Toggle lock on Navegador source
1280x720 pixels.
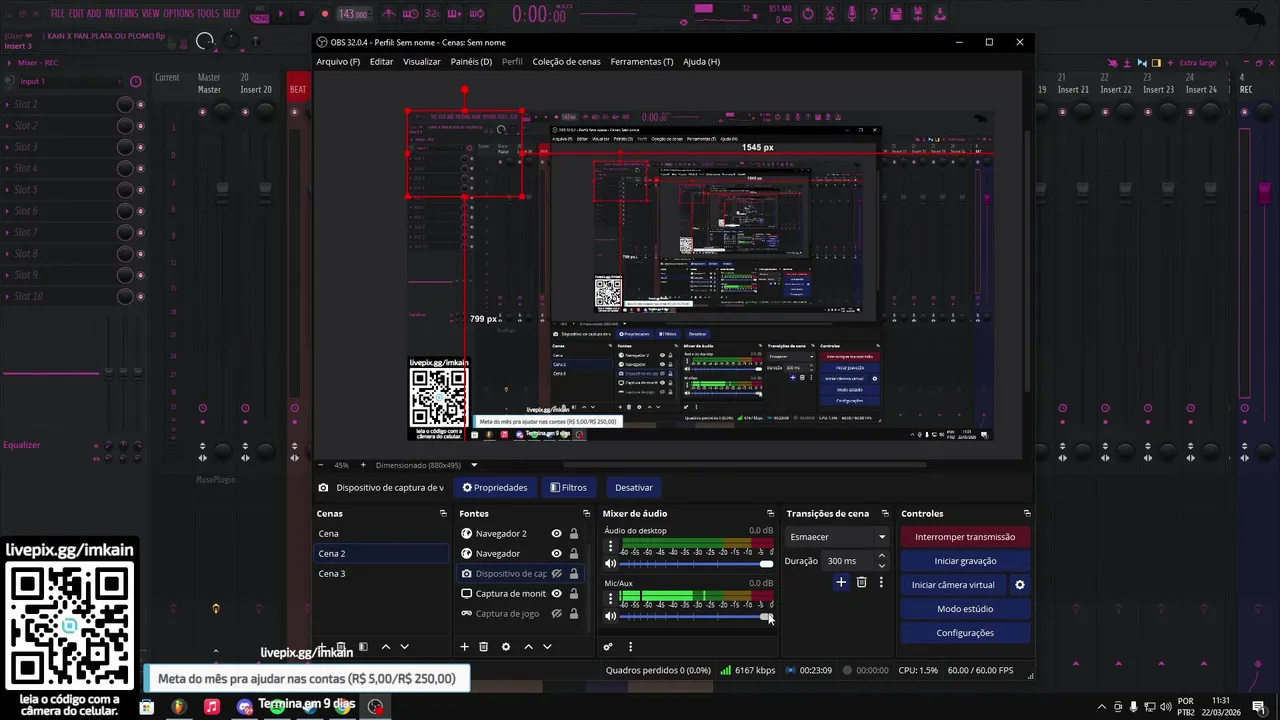[x=573, y=554]
